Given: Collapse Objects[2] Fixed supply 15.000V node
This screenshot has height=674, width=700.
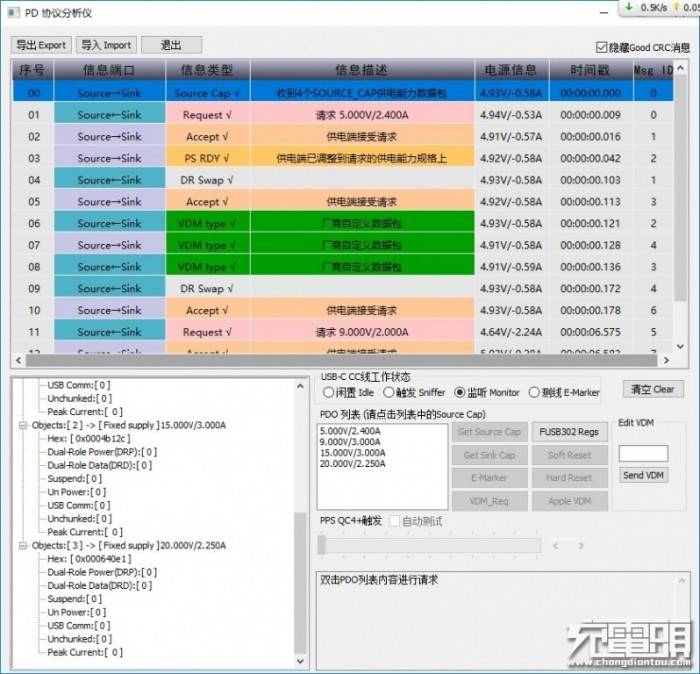Looking at the screenshot, I should point(23,425).
